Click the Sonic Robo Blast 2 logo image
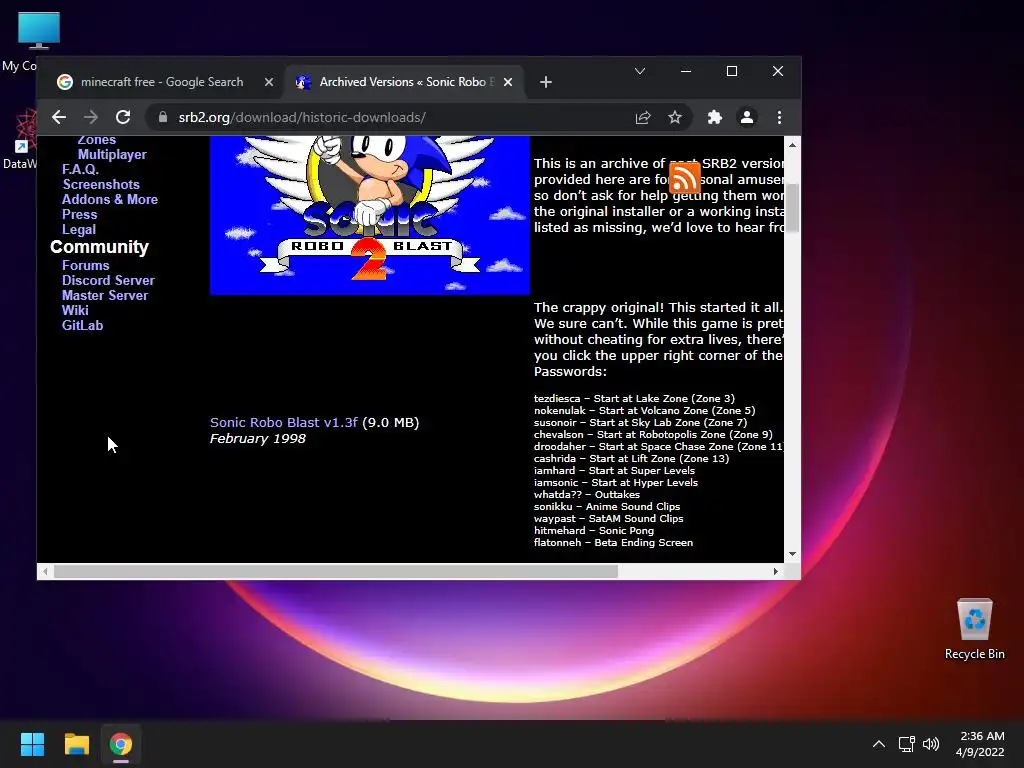 (370, 215)
